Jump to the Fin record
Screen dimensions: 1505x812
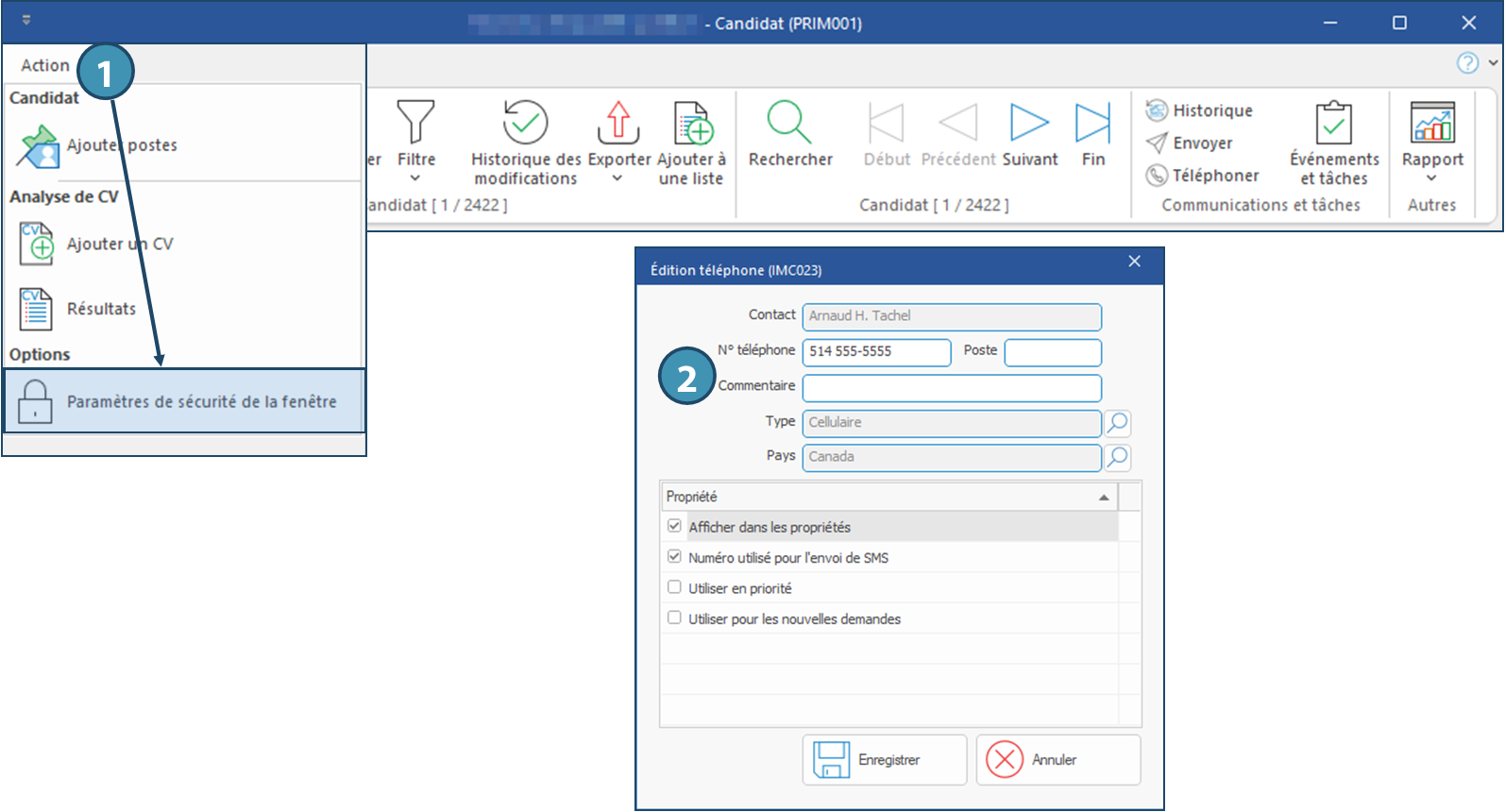[1092, 124]
